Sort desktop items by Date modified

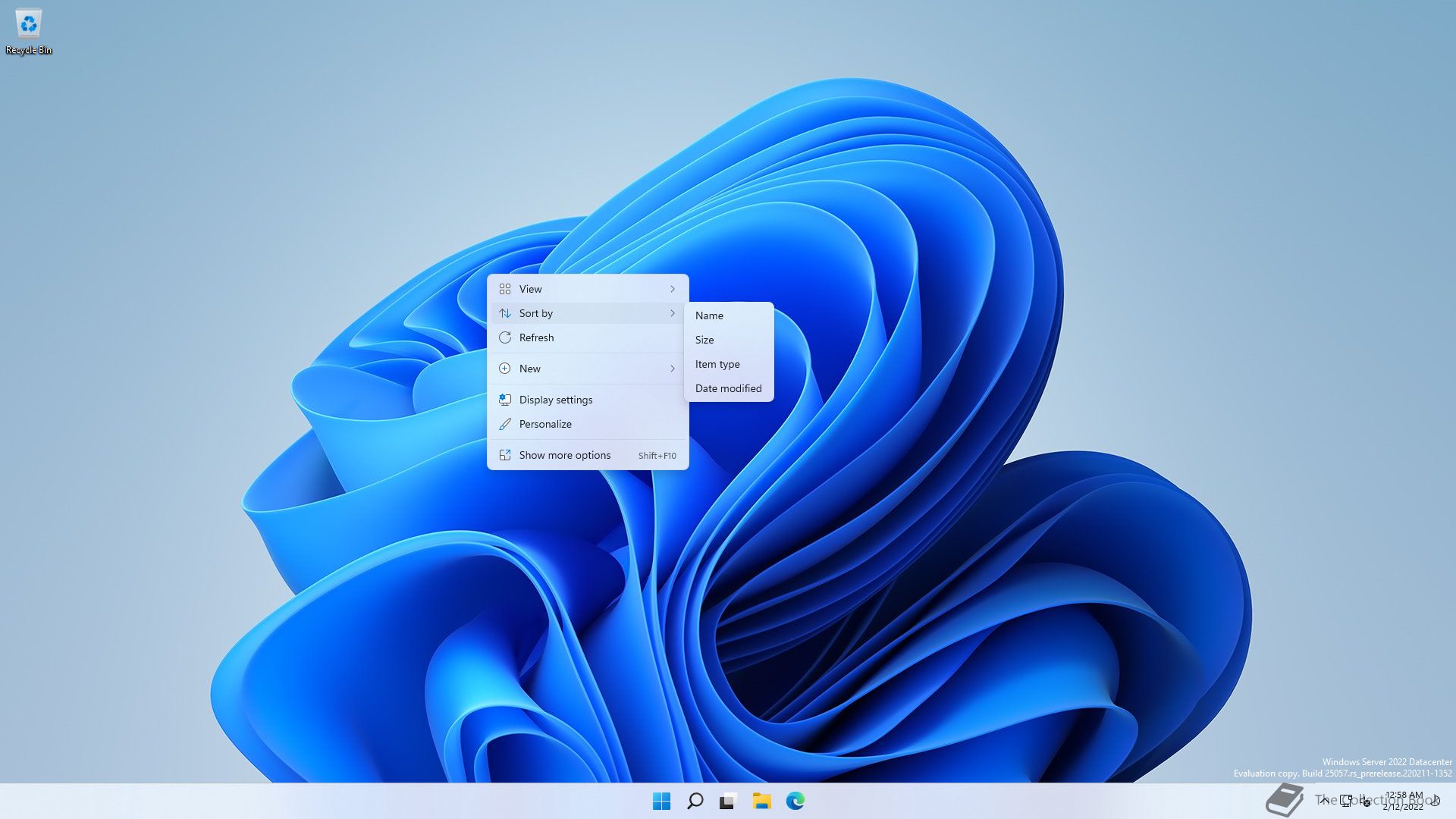tap(729, 388)
